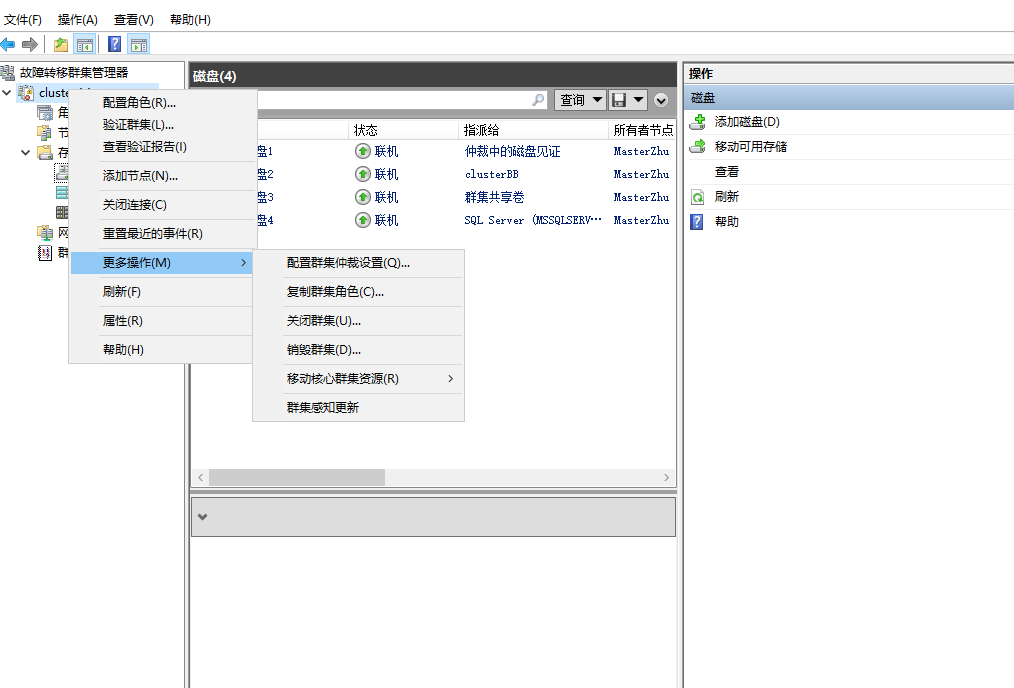Collapse the cluster node in the tree
Screen dimensions: 1014x688
coord(7,92)
